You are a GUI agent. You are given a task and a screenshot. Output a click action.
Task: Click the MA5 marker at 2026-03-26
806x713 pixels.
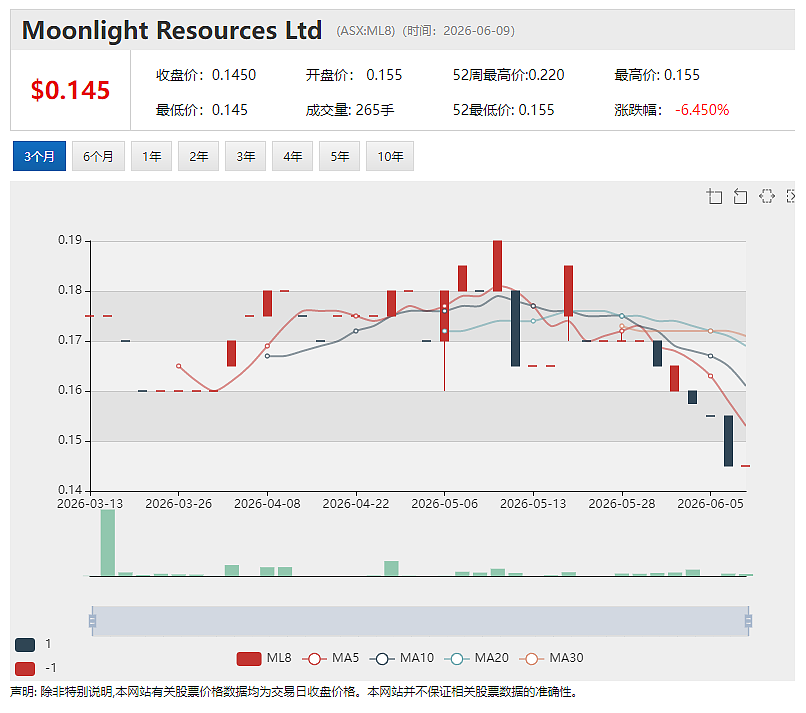pyautogui.click(x=178, y=366)
